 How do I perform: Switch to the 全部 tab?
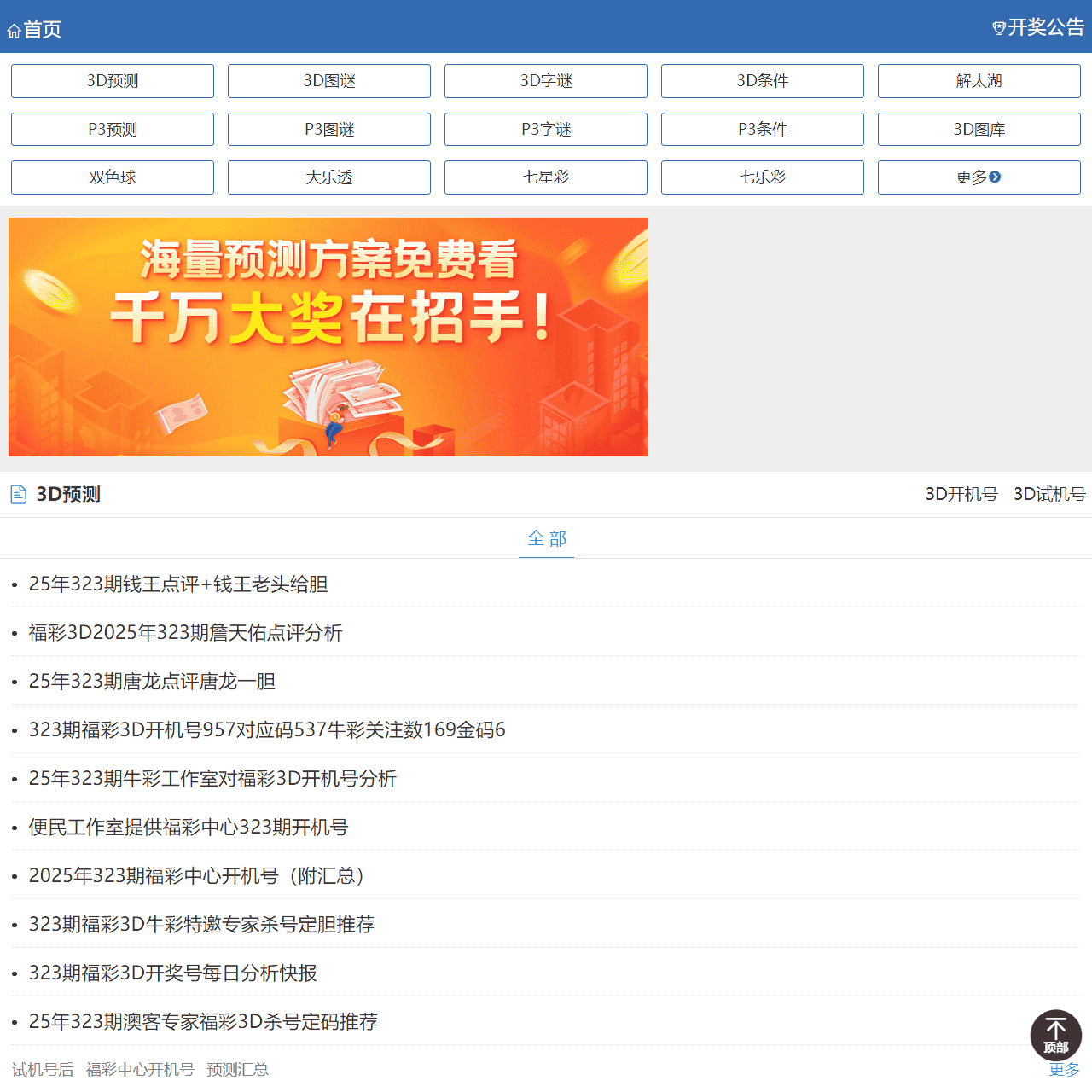pos(546,538)
